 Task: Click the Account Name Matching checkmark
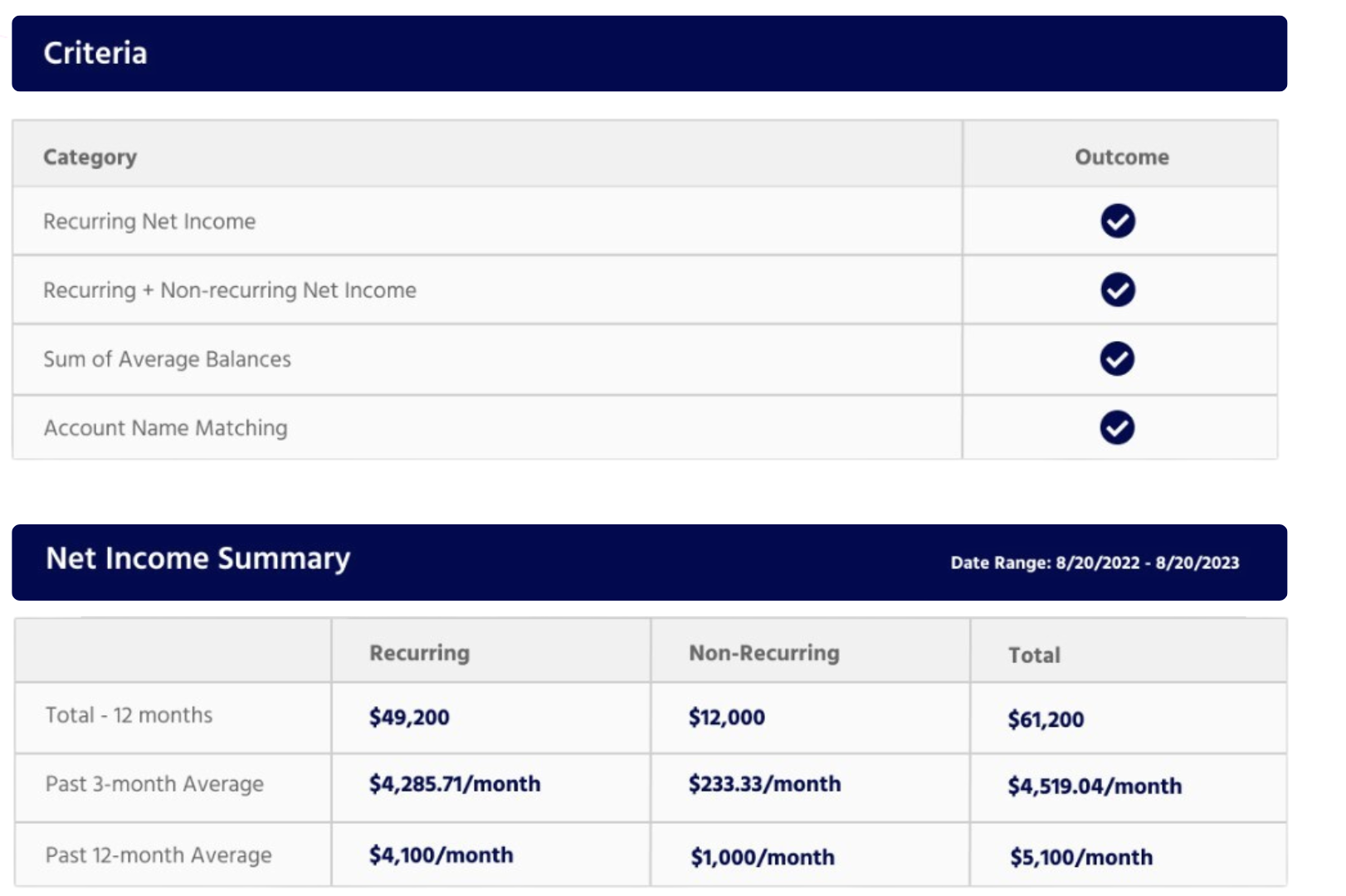pyautogui.click(x=1117, y=428)
